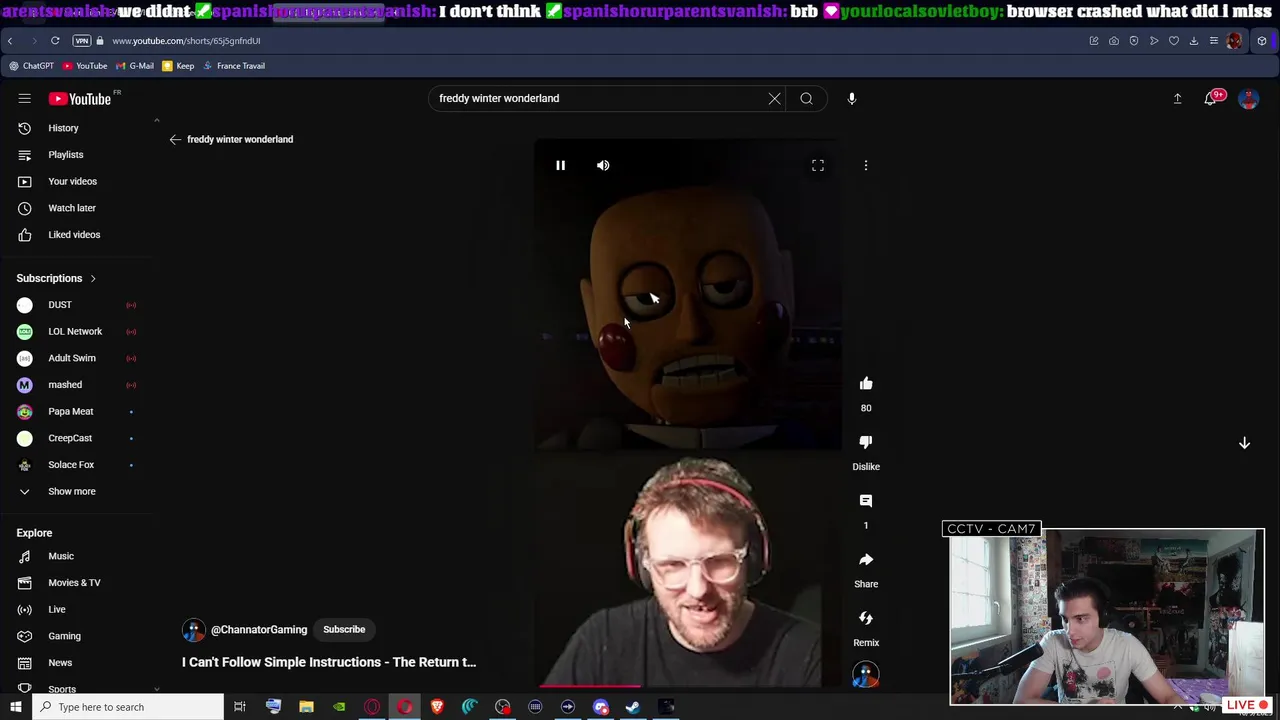Go back with the browser back arrow
Image resolution: width=1280 pixels, height=720 pixels.
(x=10, y=41)
